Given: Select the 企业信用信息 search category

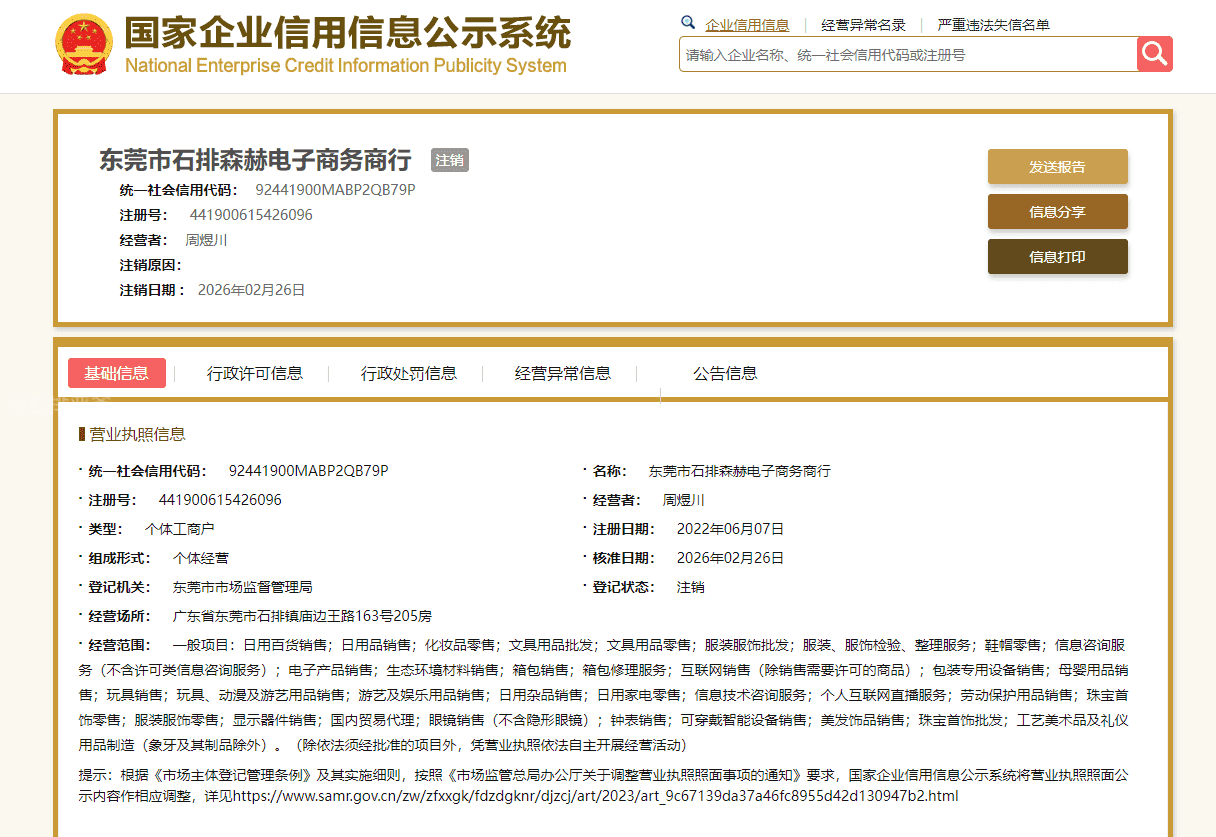Looking at the screenshot, I should tap(747, 25).
